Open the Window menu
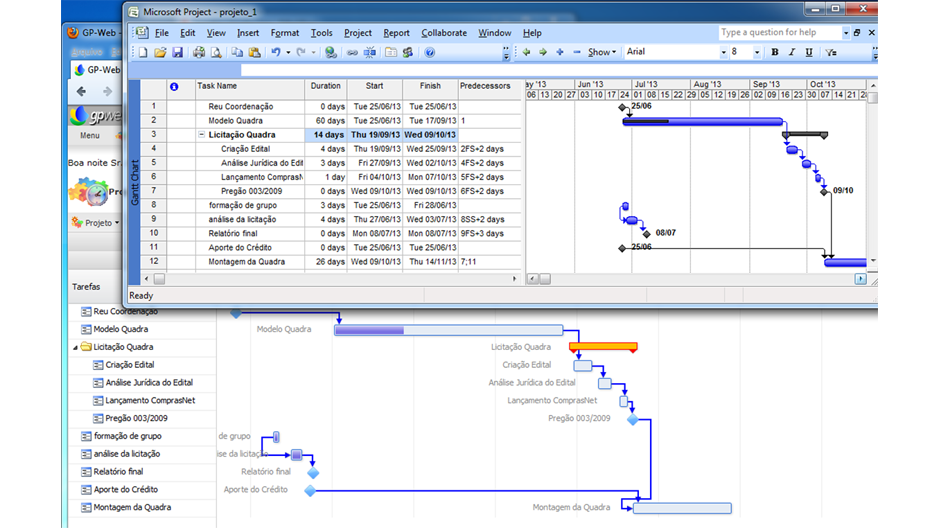The width and height of the screenshot is (940, 530). pyautogui.click(x=495, y=33)
